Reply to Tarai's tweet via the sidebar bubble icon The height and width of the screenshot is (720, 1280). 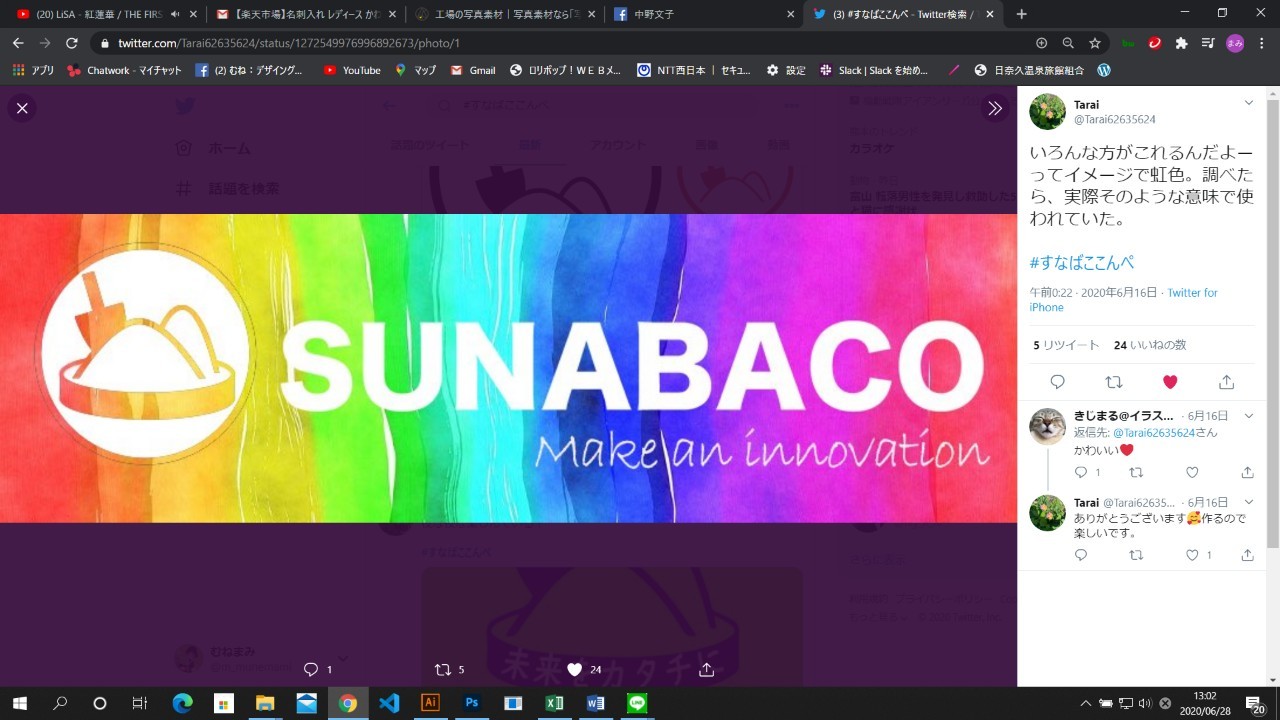pos(1057,382)
